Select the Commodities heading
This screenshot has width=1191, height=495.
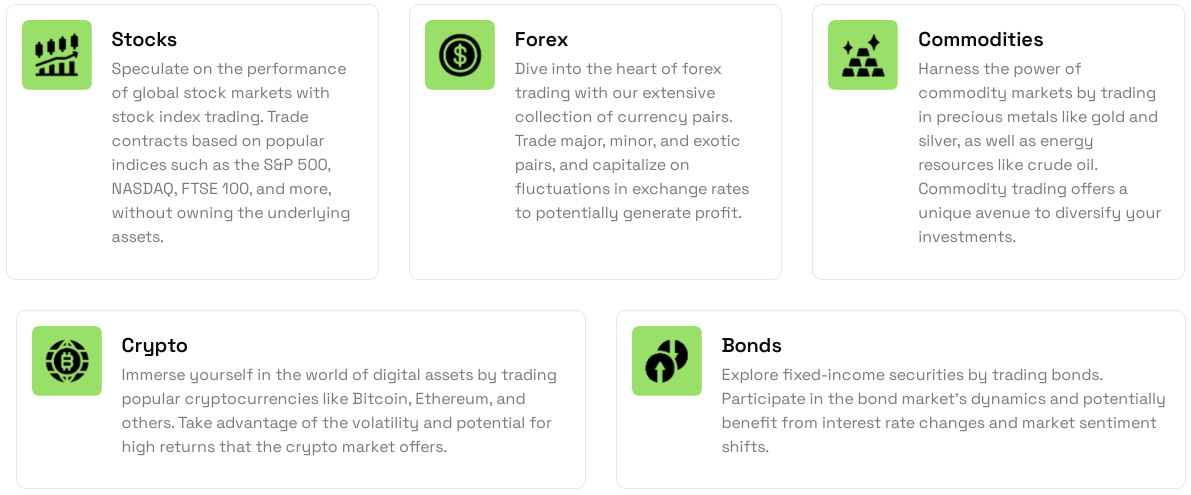pos(981,39)
